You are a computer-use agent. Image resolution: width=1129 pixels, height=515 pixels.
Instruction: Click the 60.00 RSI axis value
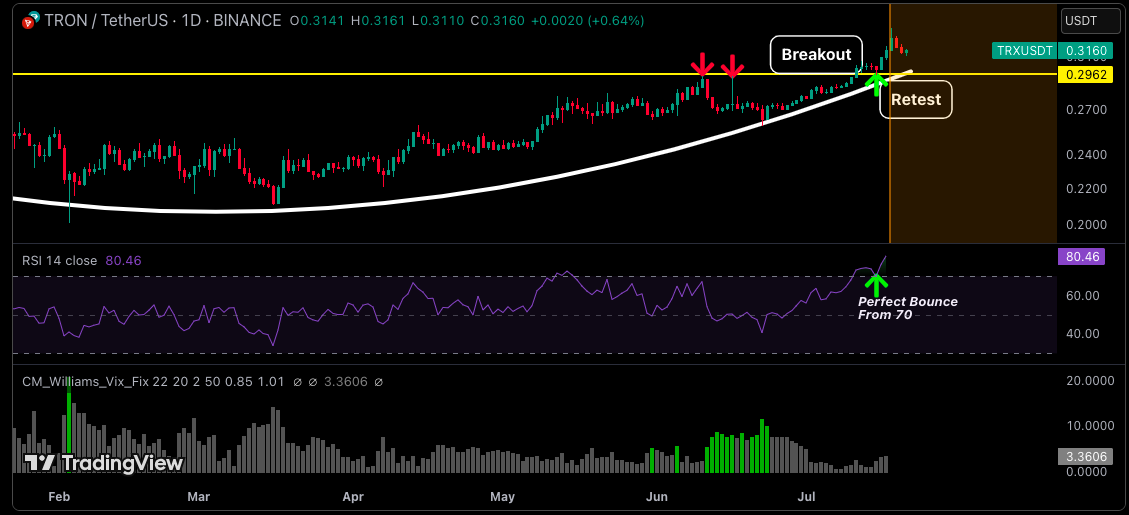[x=1081, y=295]
